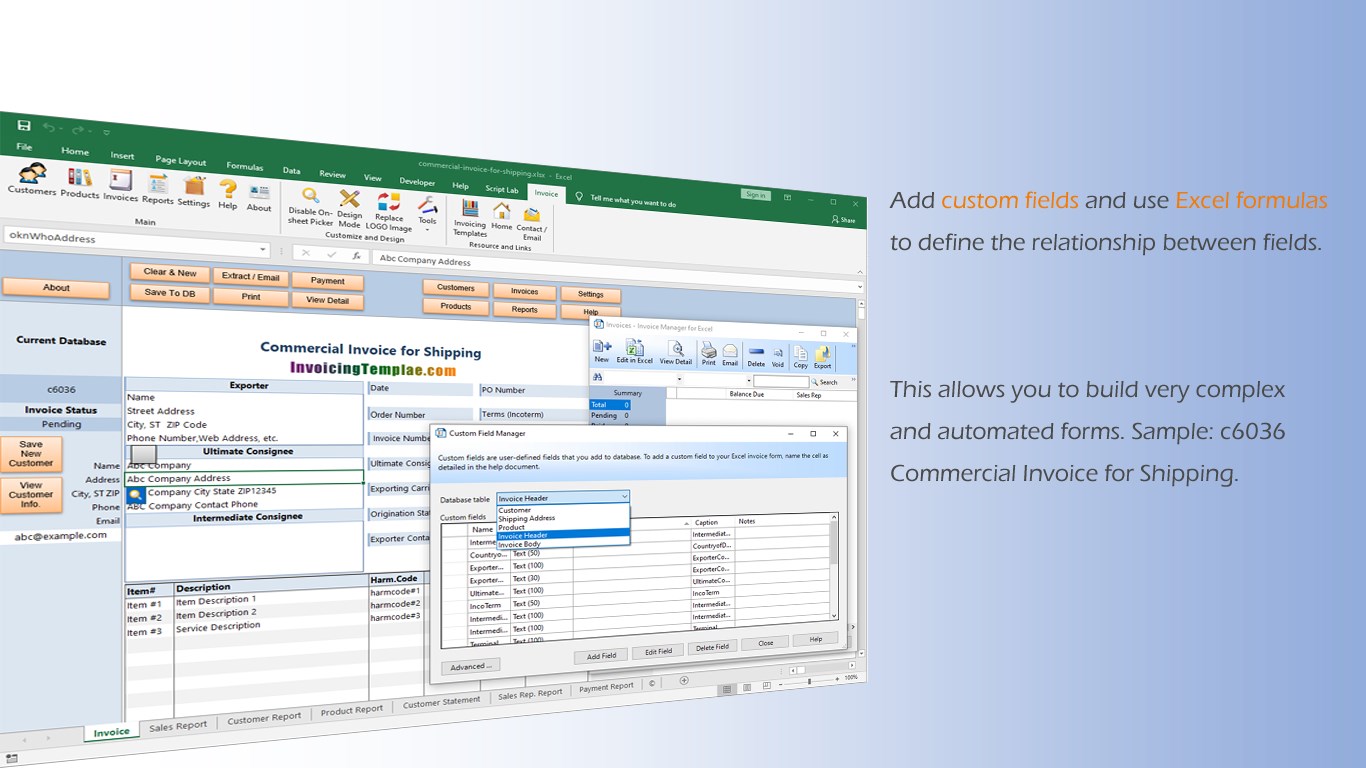Image resolution: width=1366 pixels, height=768 pixels.
Task: Click Delete Field in Custom Field Manager
Action: tap(715, 646)
